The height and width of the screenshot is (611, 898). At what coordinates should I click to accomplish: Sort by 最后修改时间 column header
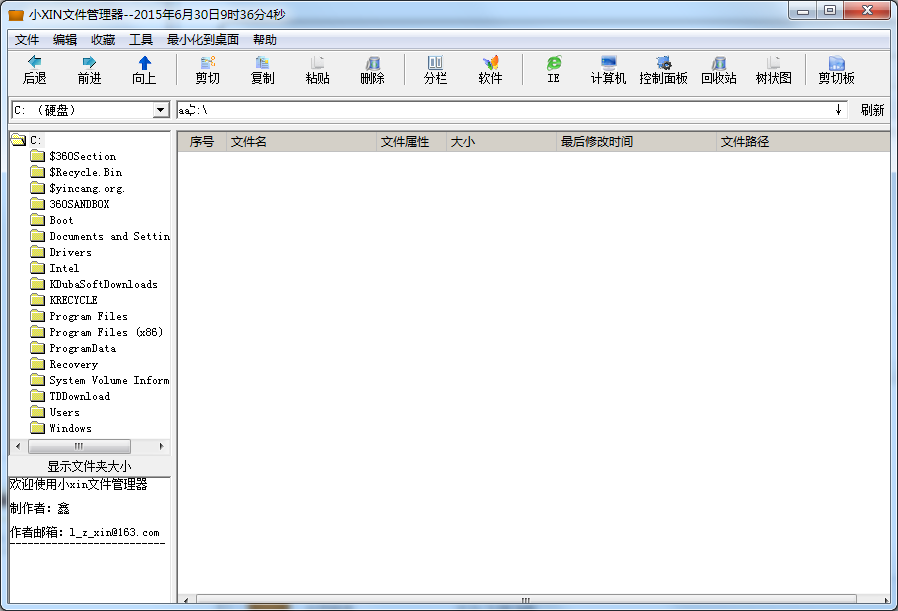tap(637, 142)
